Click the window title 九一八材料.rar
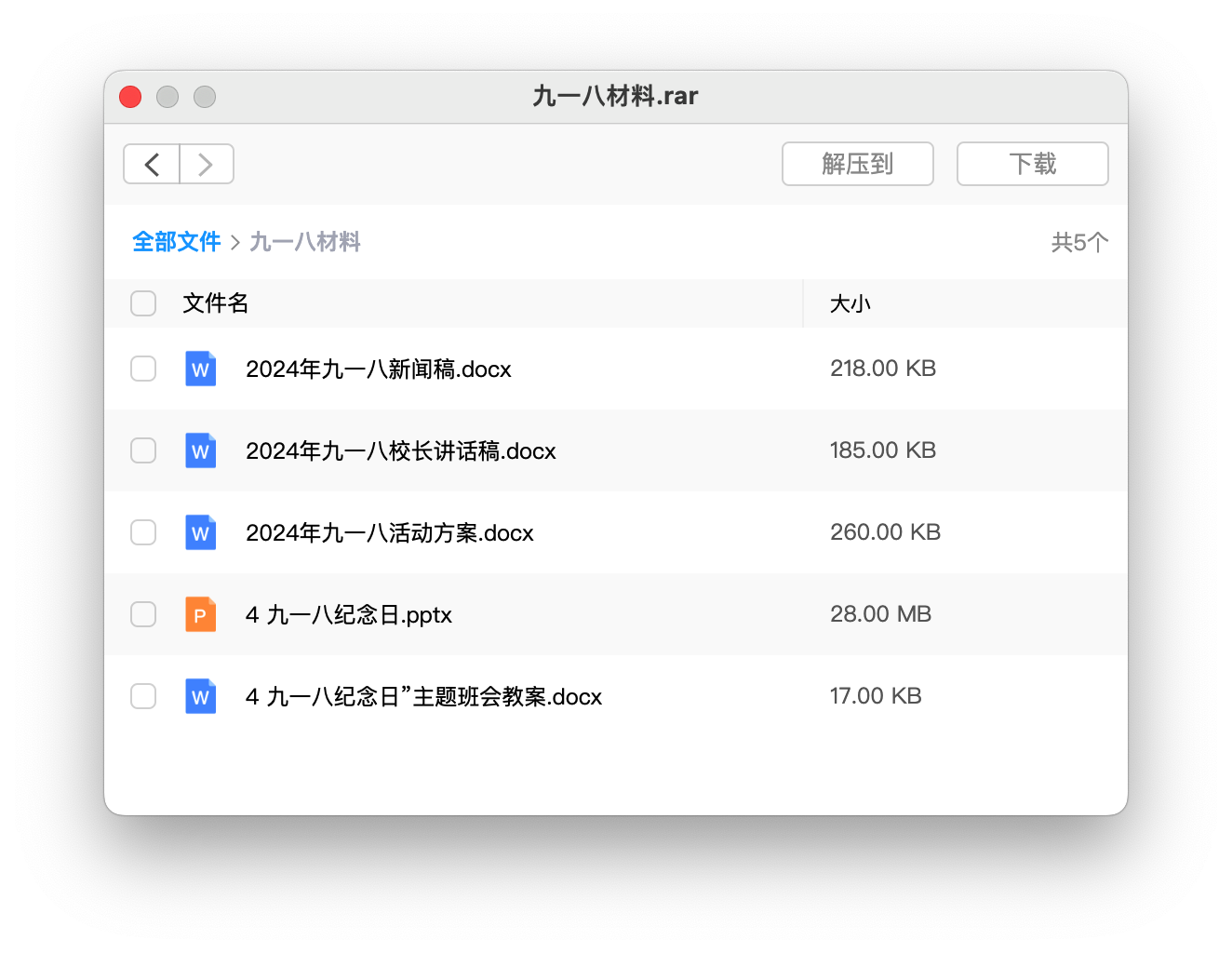The image size is (1232, 953). 616,96
